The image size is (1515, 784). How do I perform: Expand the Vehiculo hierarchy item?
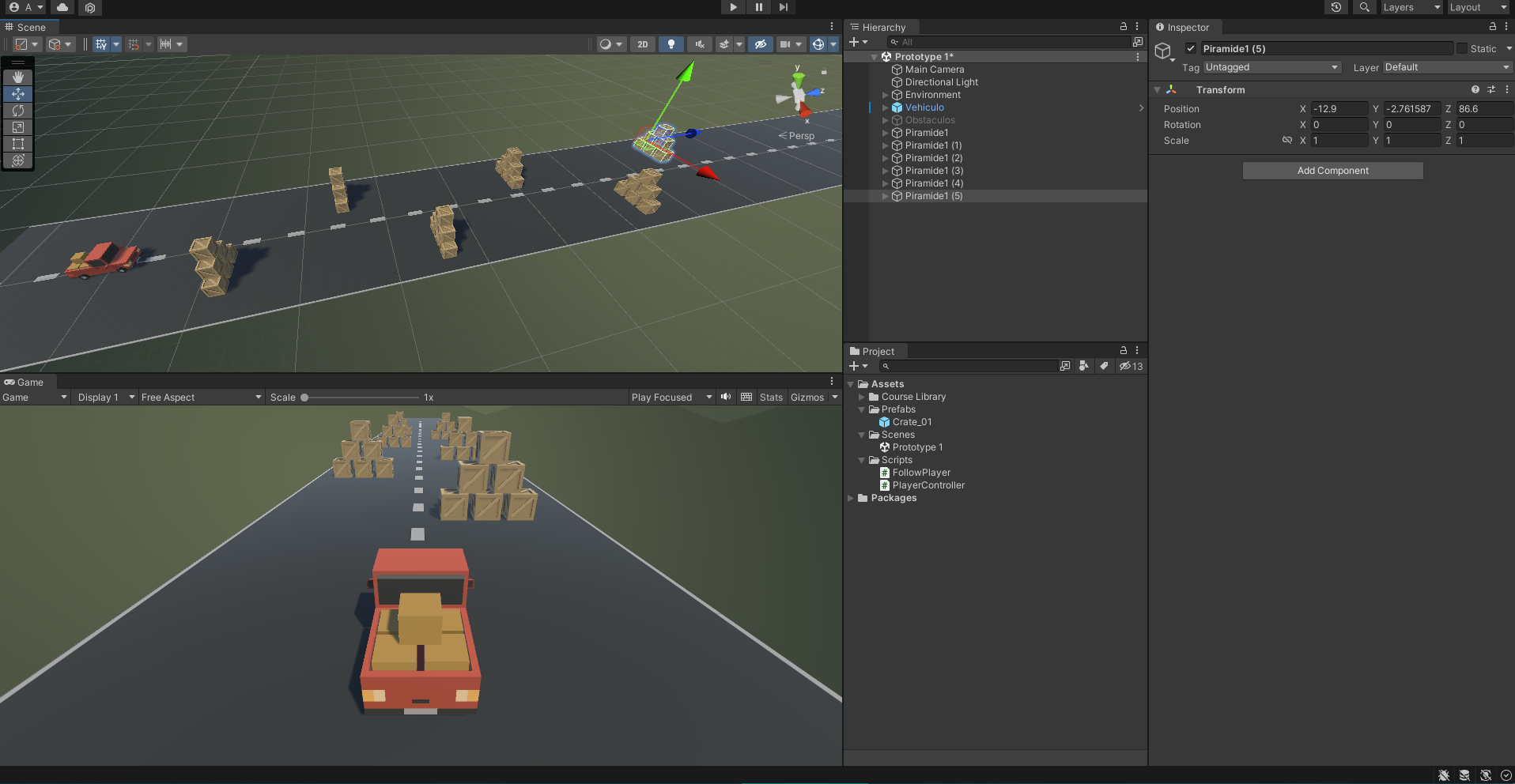pos(886,107)
